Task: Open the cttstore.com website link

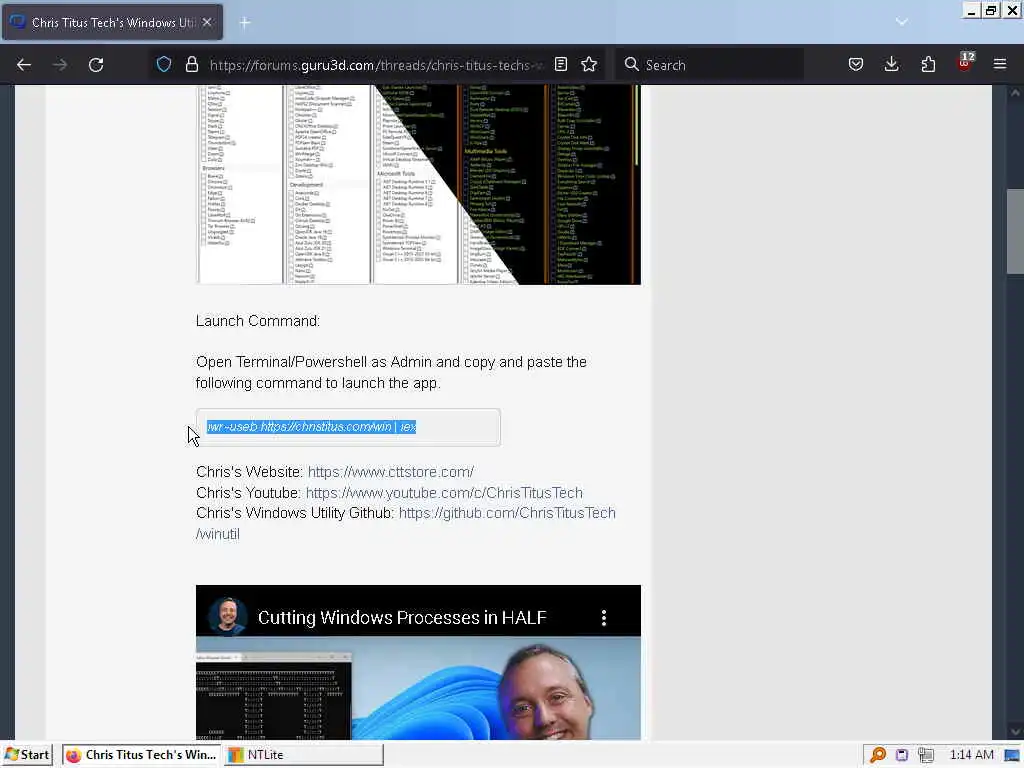Action: (391, 472)
